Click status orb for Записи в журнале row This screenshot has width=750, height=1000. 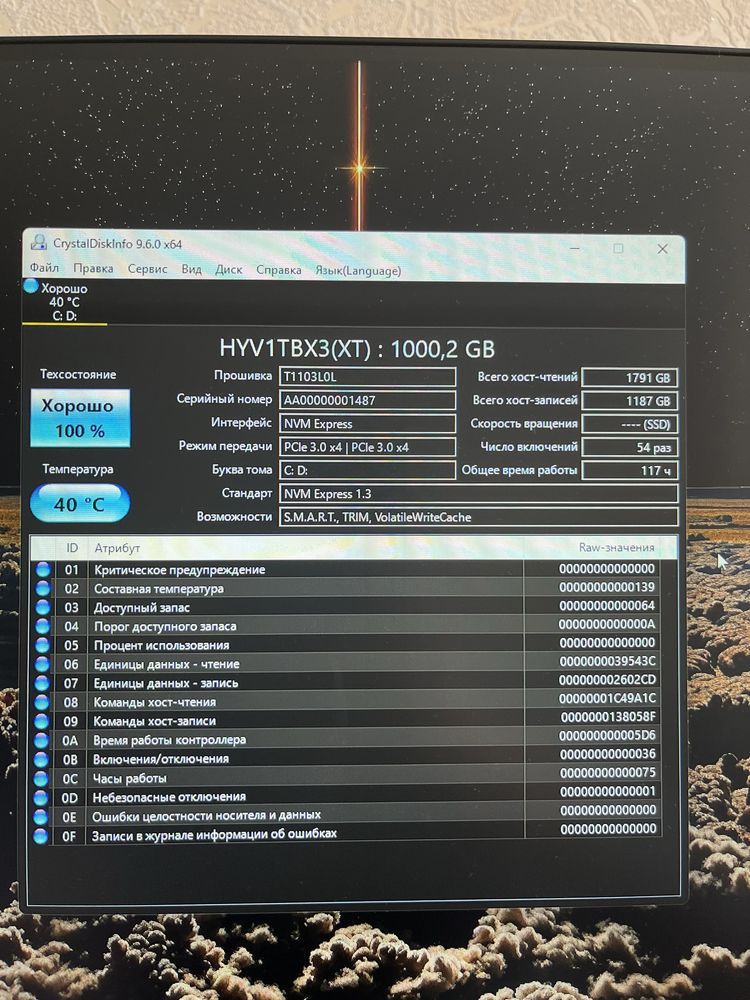coord(40,835)
